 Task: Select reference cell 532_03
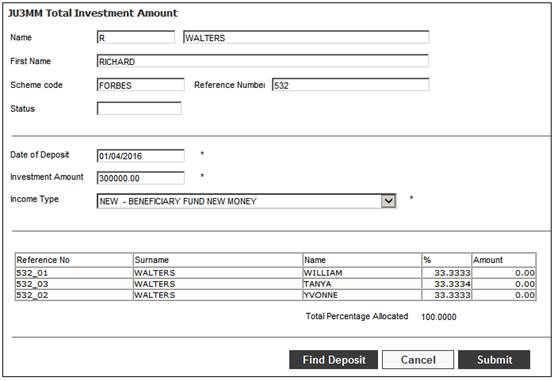point(74,284)
